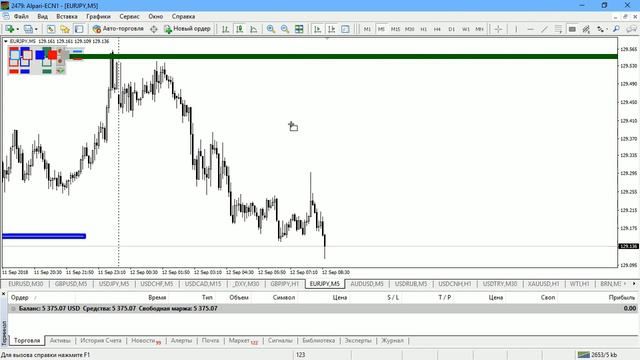
Task: Click the current price label 129.136
Action: [x=628, y=246]
